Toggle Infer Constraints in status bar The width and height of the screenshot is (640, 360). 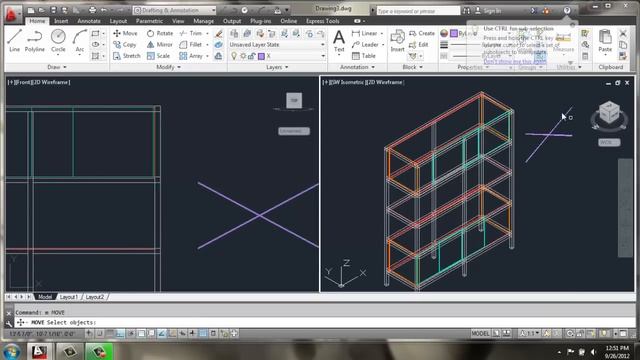point(89,333)
